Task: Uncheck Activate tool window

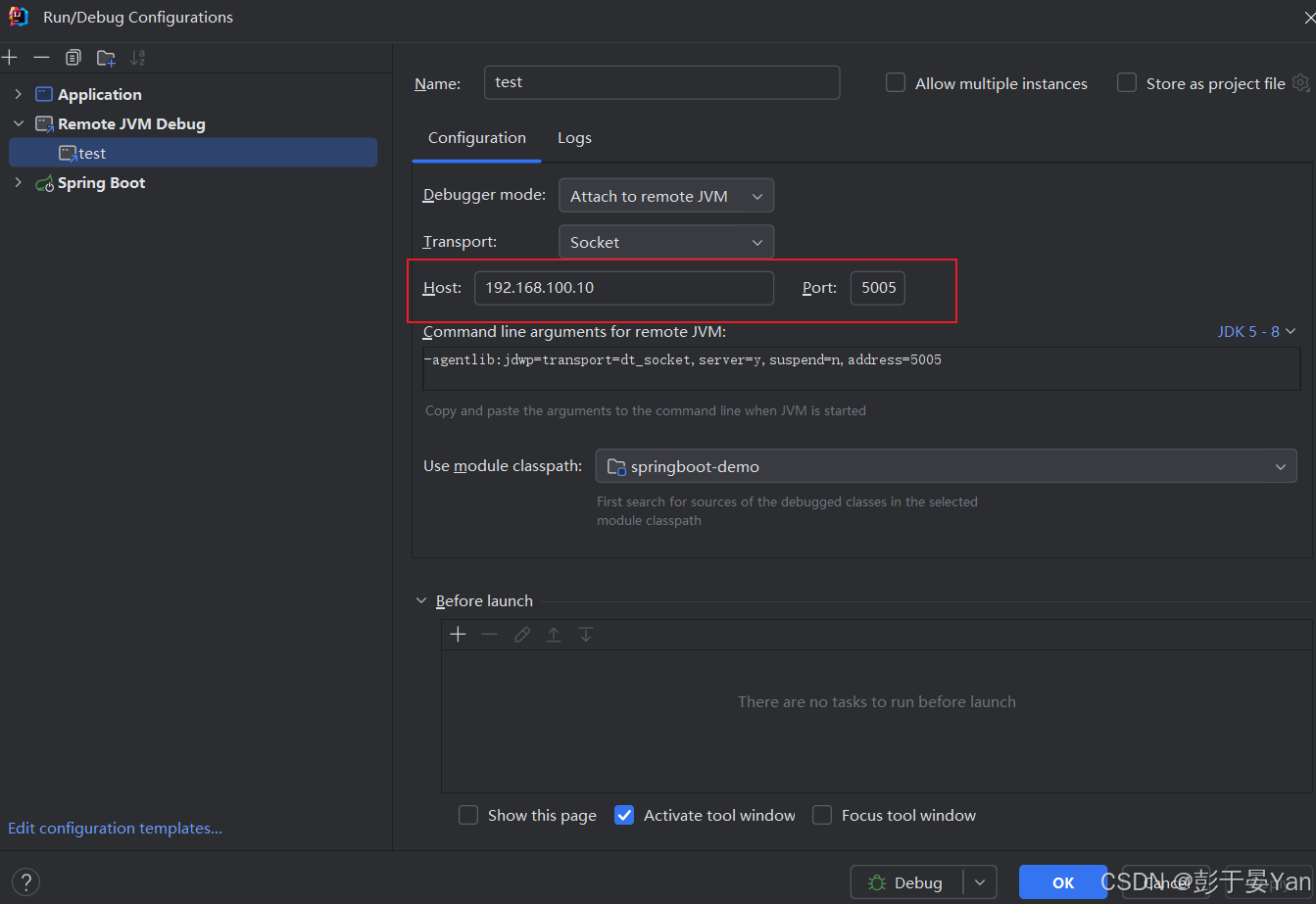Action: pos(624,815)
